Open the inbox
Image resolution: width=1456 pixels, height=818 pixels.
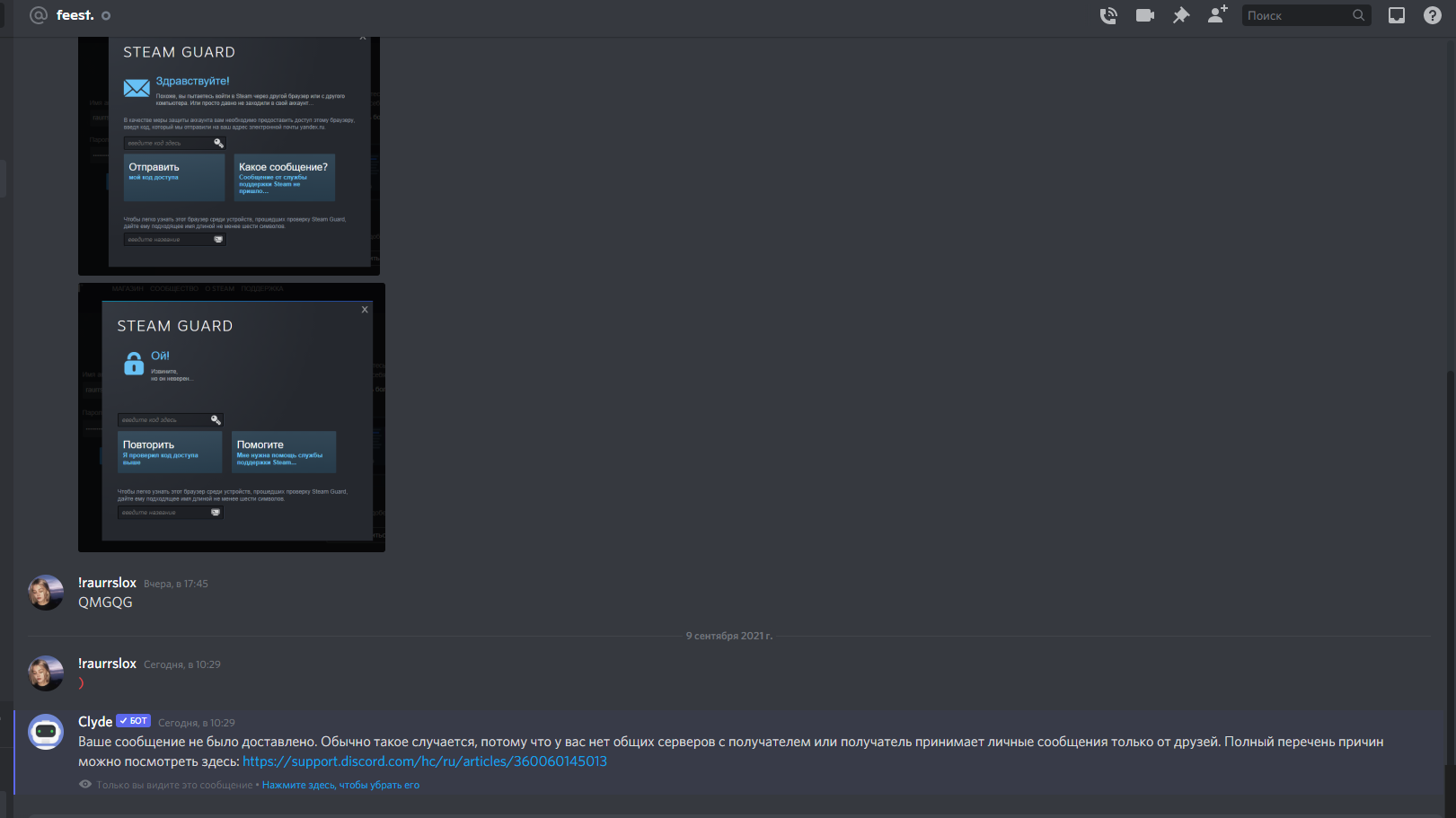point(1397,15)
